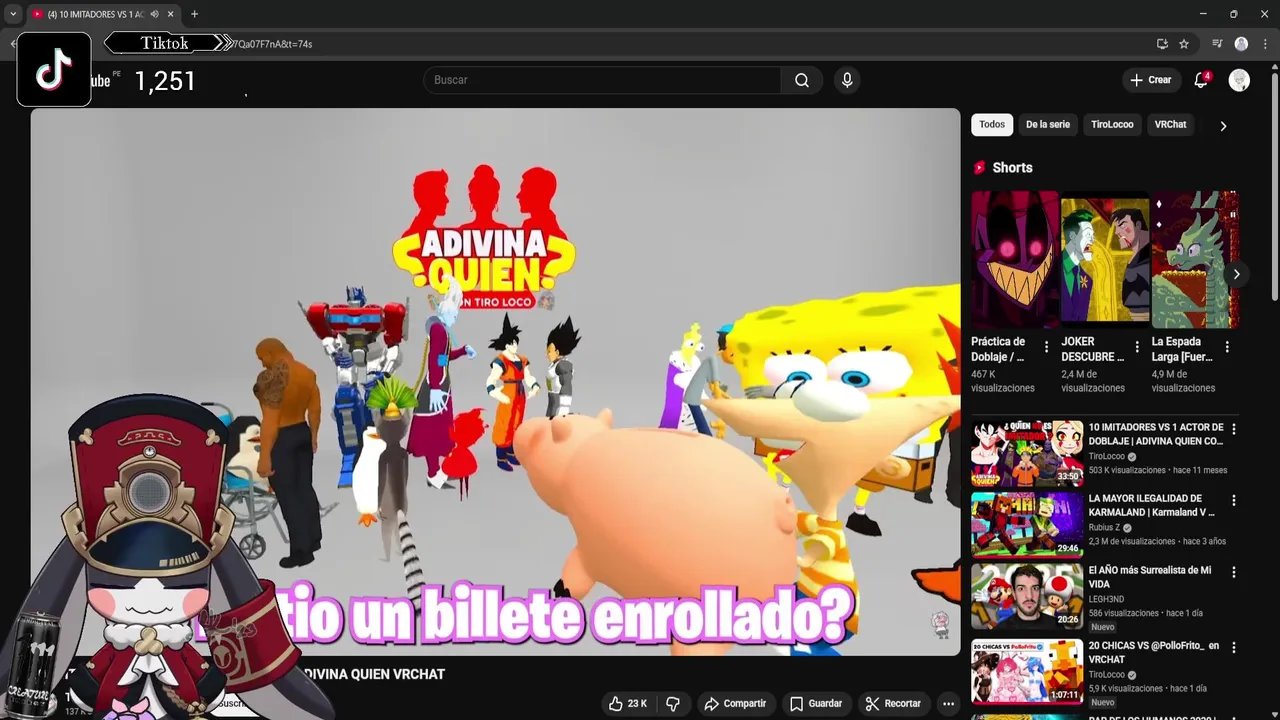Click the main video player
Image resolution: width=1280 pixels, height=720 pixels.
point(495,382)
